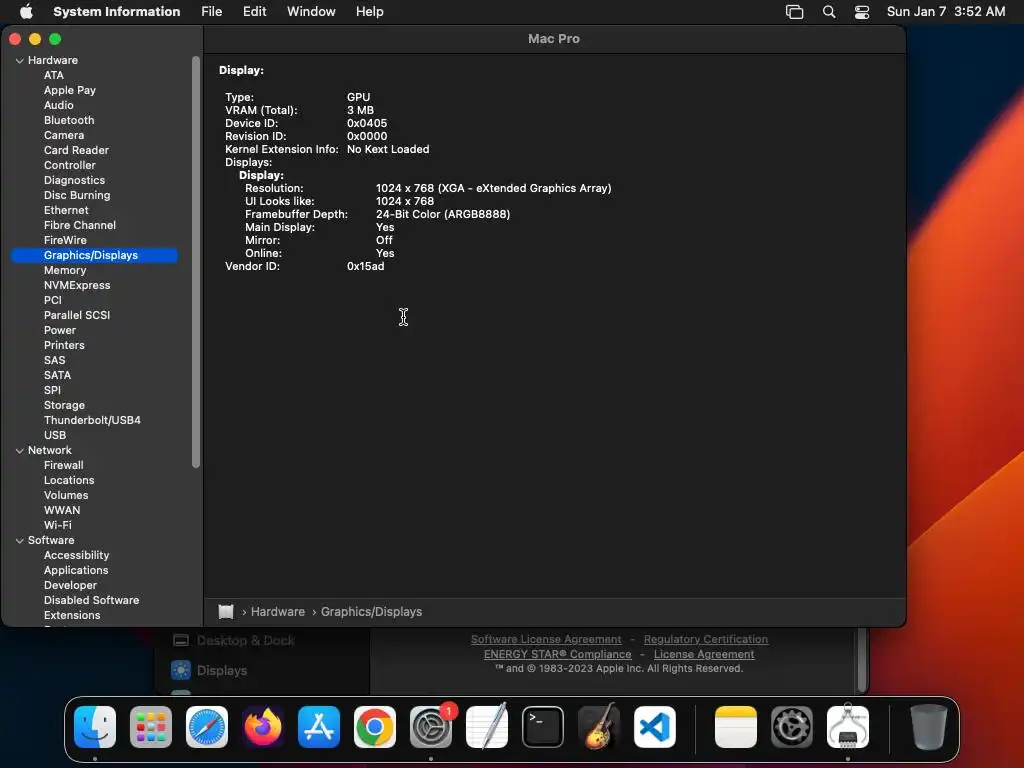Open the Edit menu
Image resolution: width=1024 pixels, height=768 pixels.
pyautogui.click(x=254, y=11)
